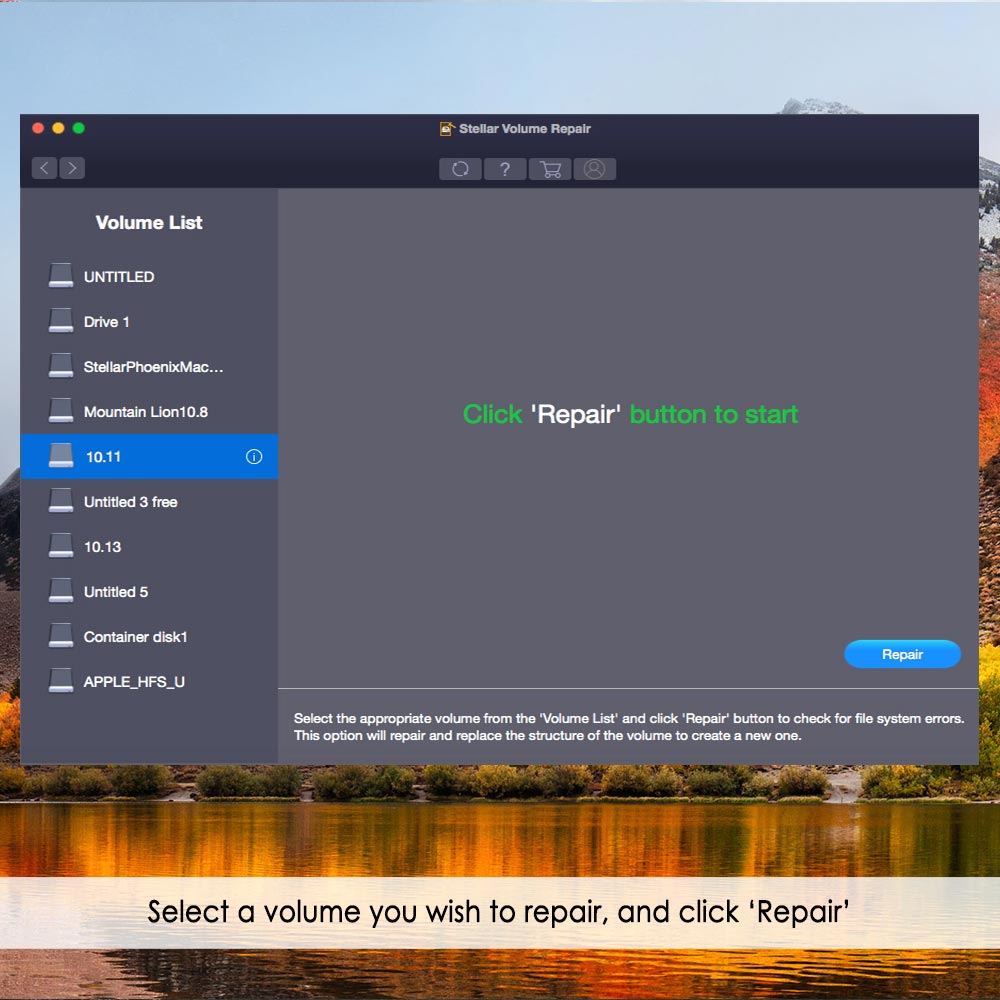Click drive icon beside UNTITLED

point(61,276)
